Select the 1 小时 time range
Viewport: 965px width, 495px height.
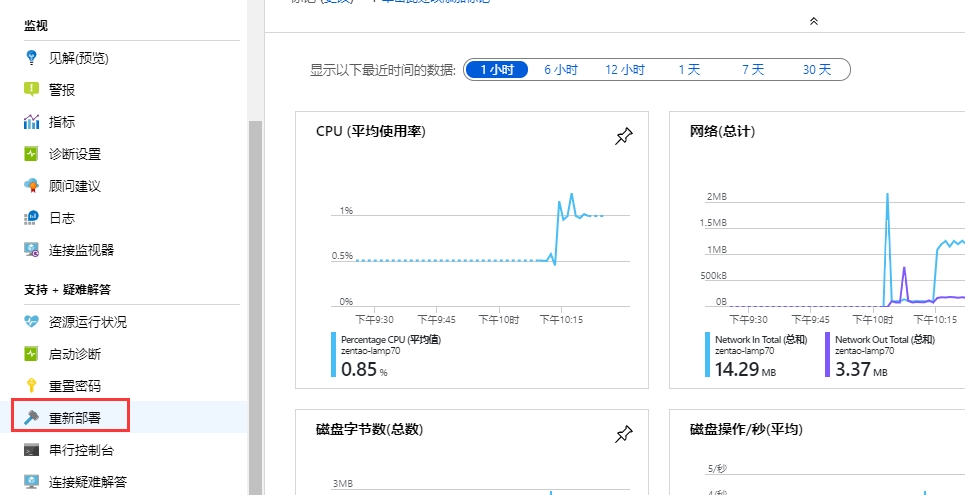[496, 70]
